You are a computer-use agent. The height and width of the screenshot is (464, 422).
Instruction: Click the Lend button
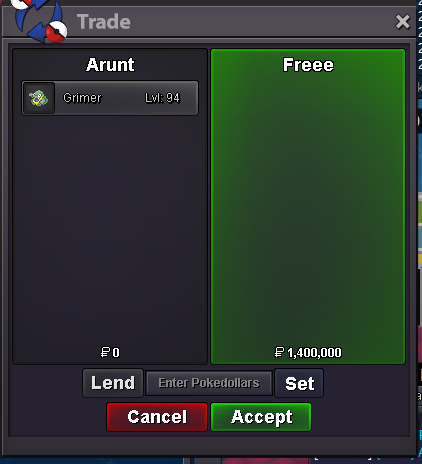113,383
